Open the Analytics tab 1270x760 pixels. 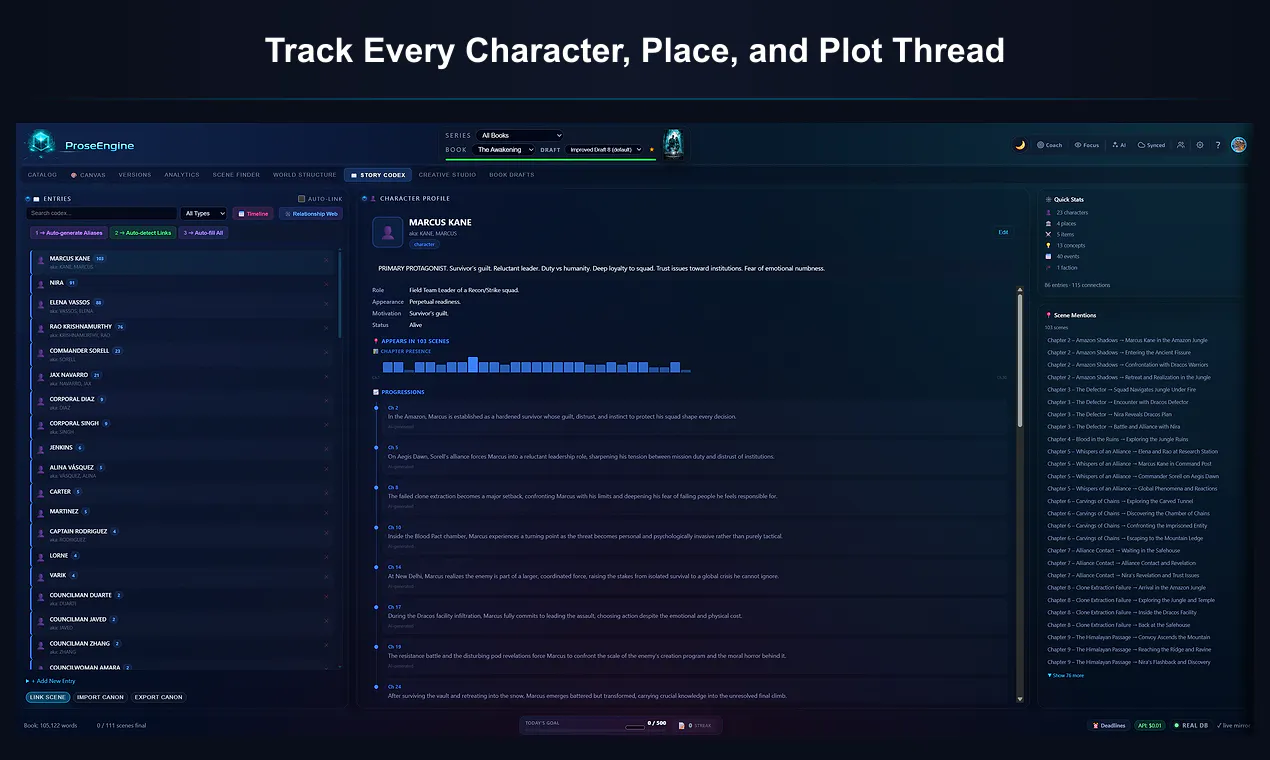tap(182, 175)
